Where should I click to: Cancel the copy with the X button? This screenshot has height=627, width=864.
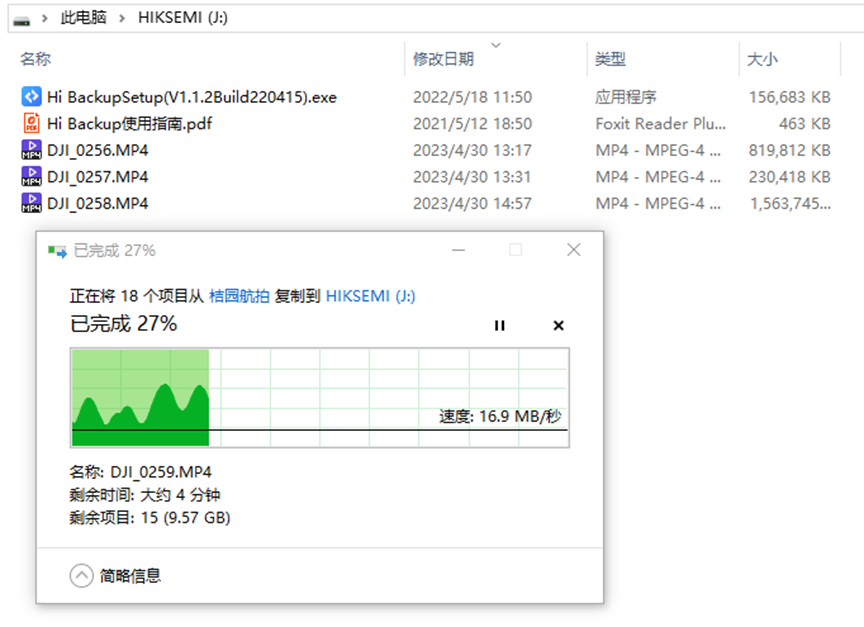[558, 325]
